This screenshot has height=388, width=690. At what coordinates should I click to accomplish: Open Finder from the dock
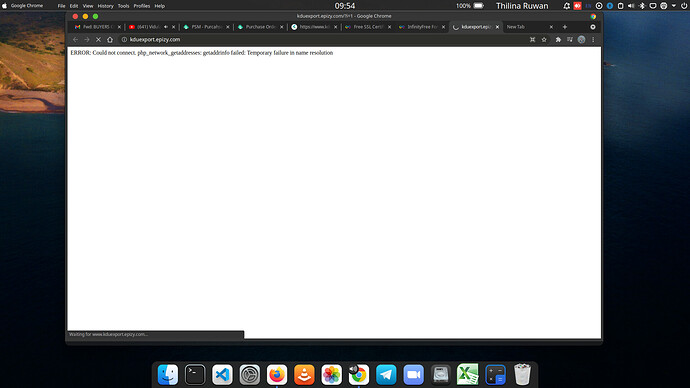[168, 375]
